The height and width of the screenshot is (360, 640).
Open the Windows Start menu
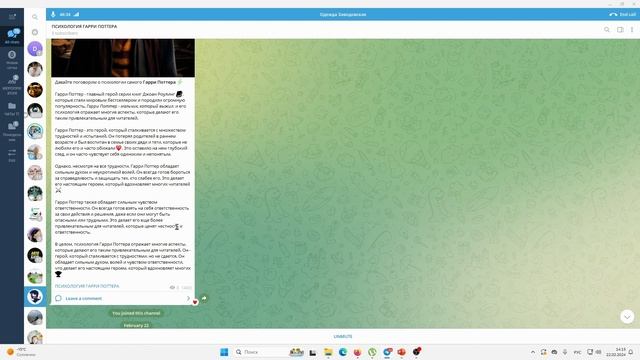pyautogui.click(x=224, y=352)
